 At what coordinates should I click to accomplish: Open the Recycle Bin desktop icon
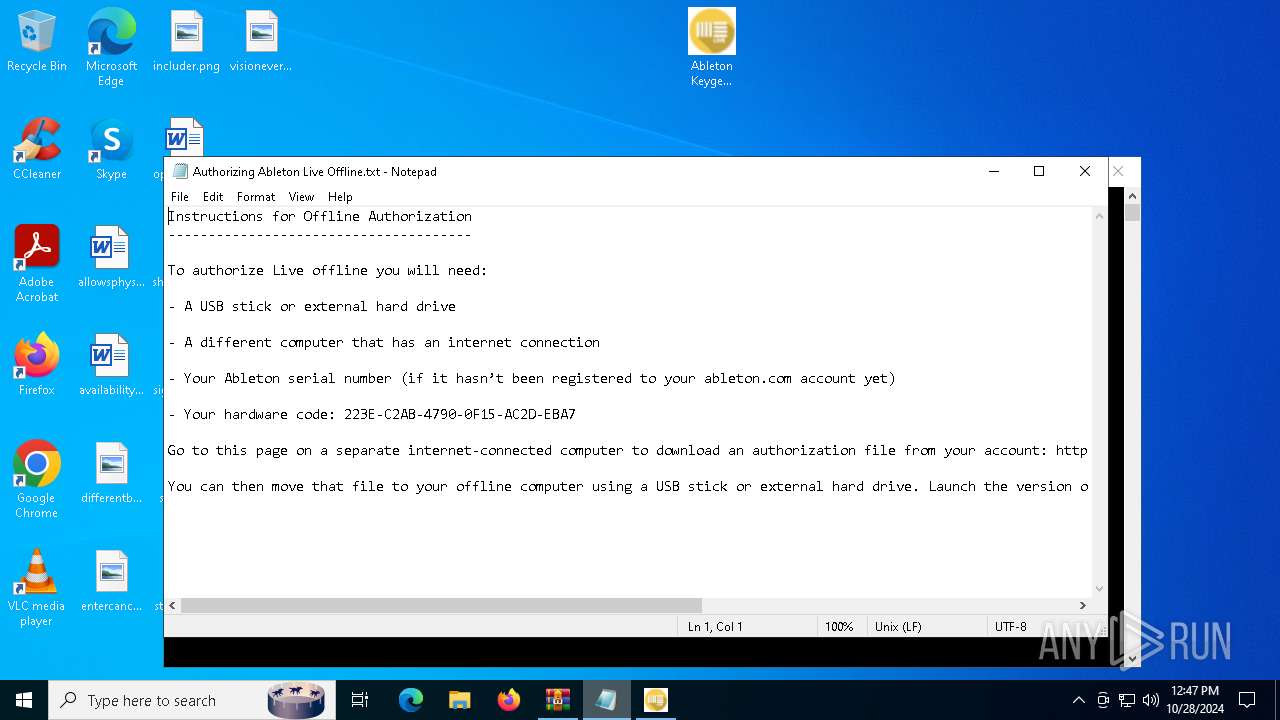pyautogui.click(x=37, y=42)
